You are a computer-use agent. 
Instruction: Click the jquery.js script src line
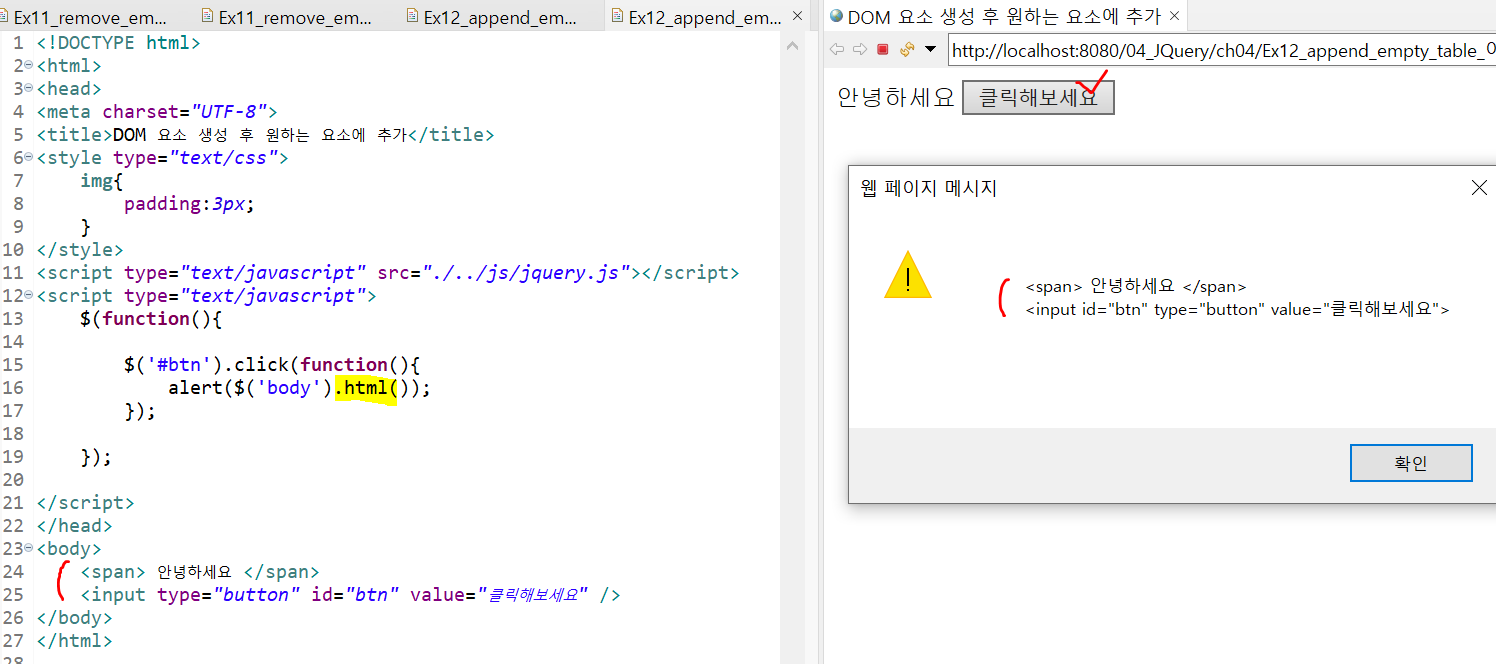click(x=388, y=273)
